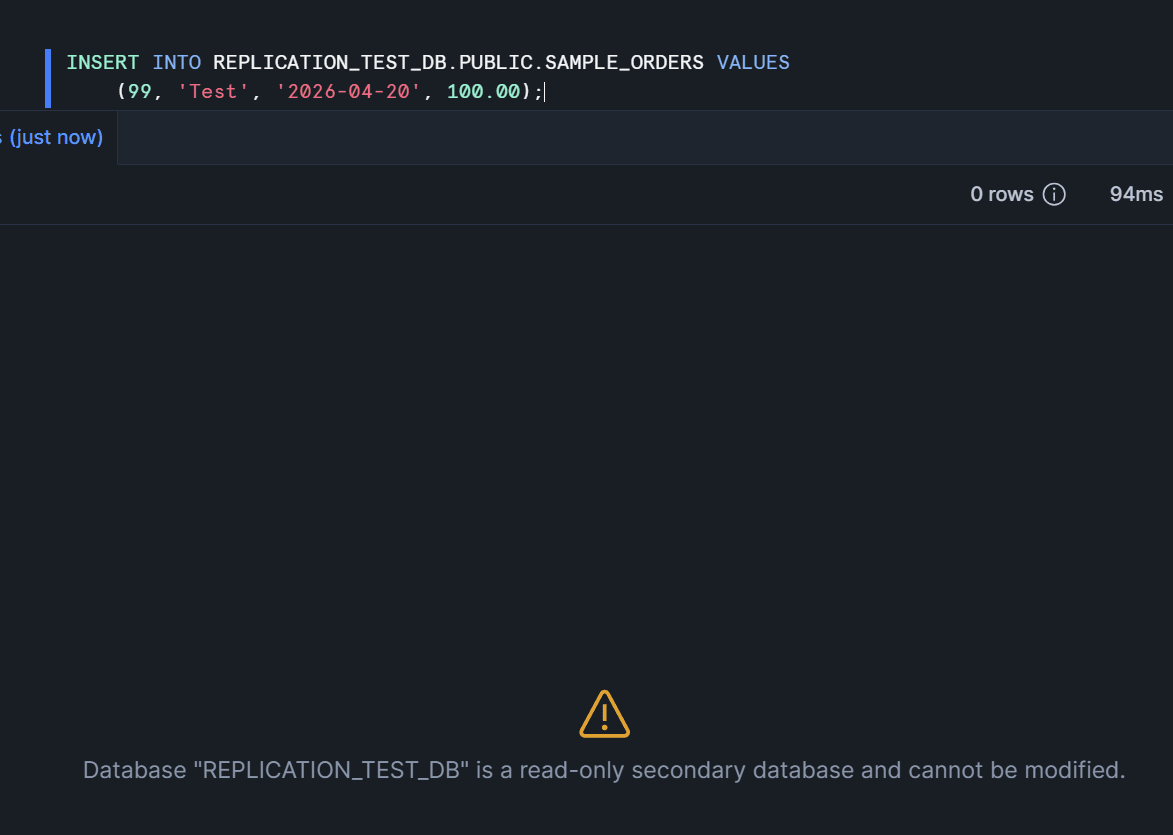Place cursor after the closing semicolon
The image size is (1173, 835).
pyautogui.click(x=544, y=91)
